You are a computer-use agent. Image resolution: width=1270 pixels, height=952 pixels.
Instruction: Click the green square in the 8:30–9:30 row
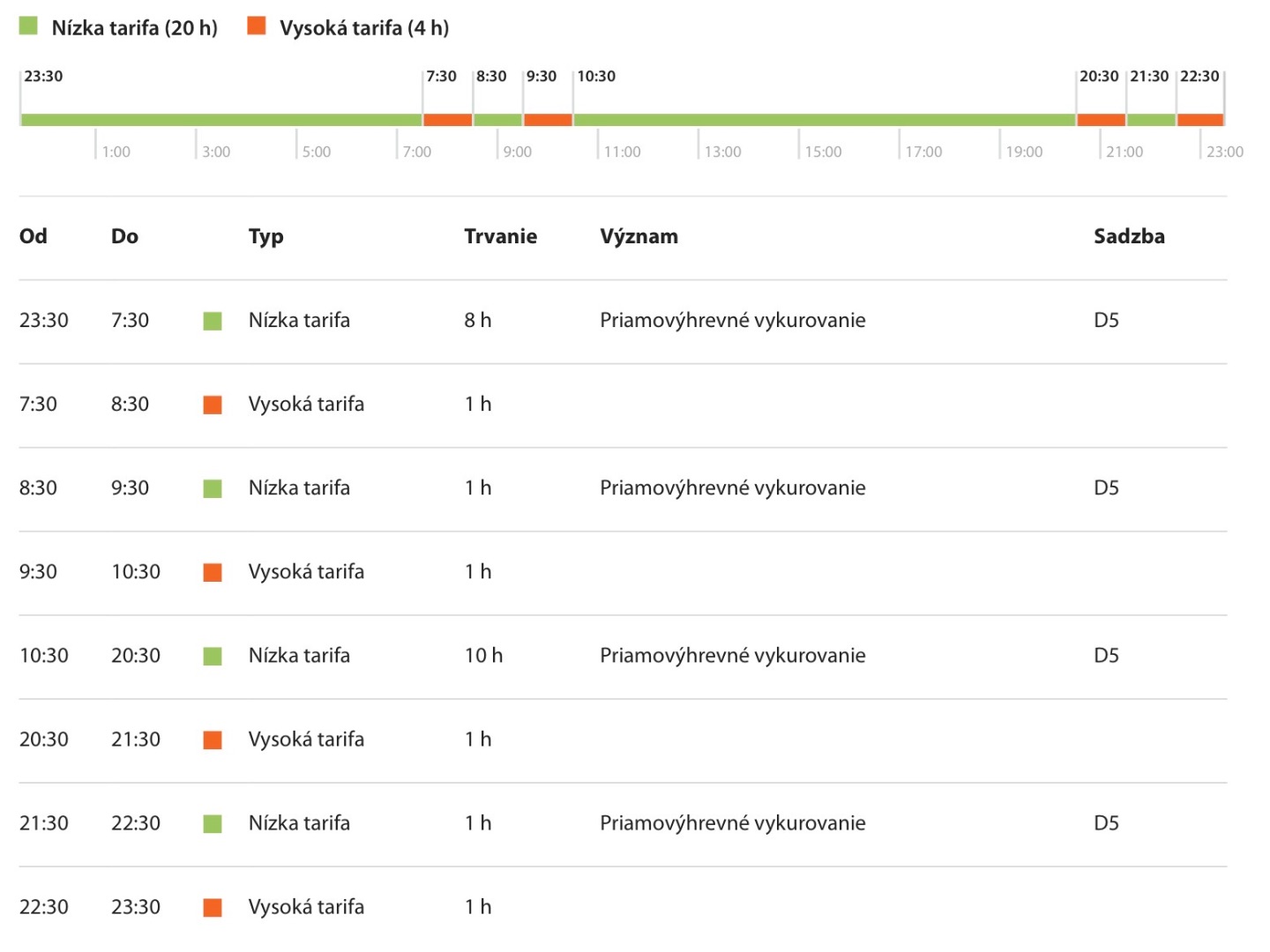[213, 488]
